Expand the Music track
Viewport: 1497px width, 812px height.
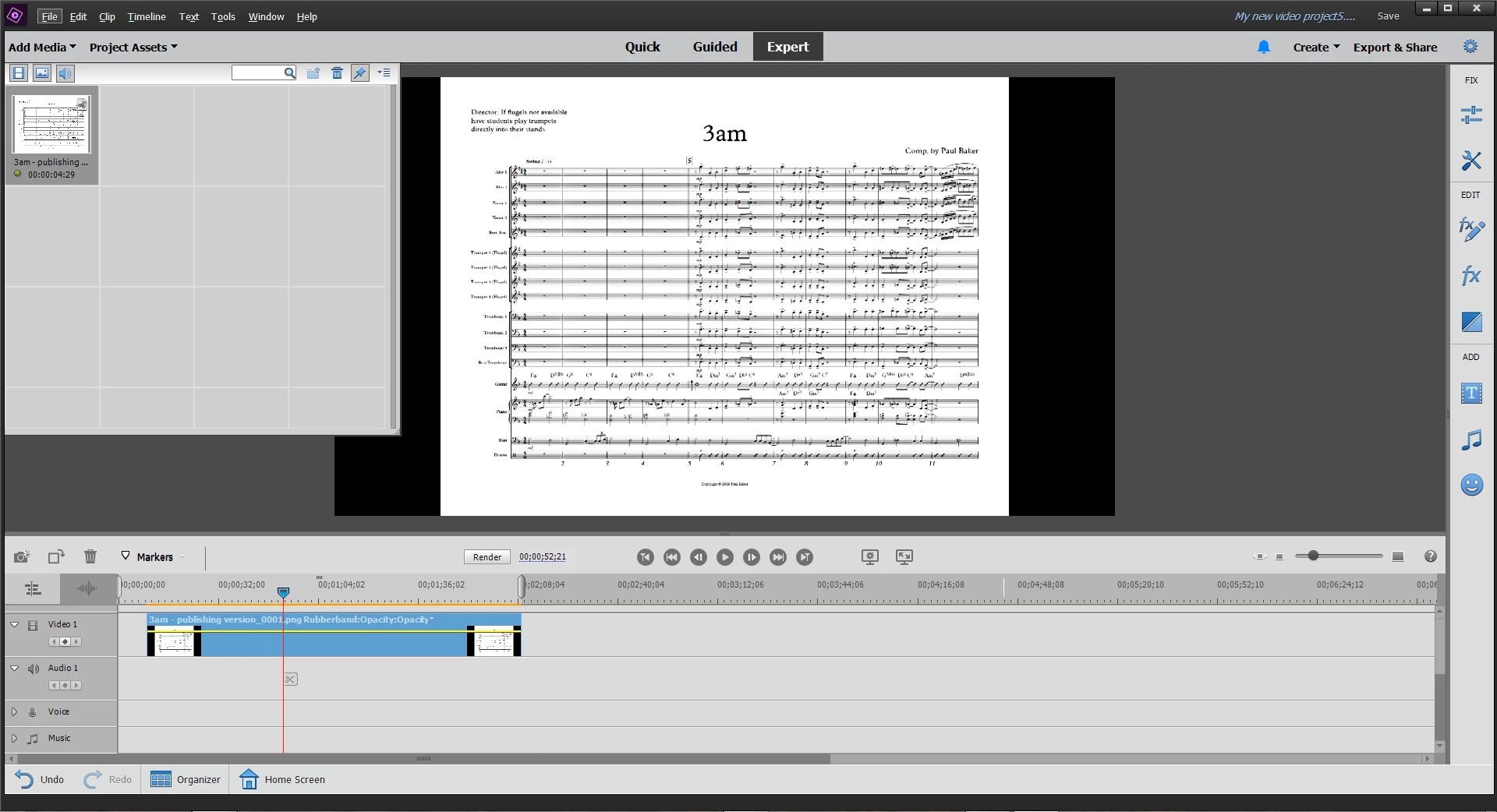tap(14, 738)
